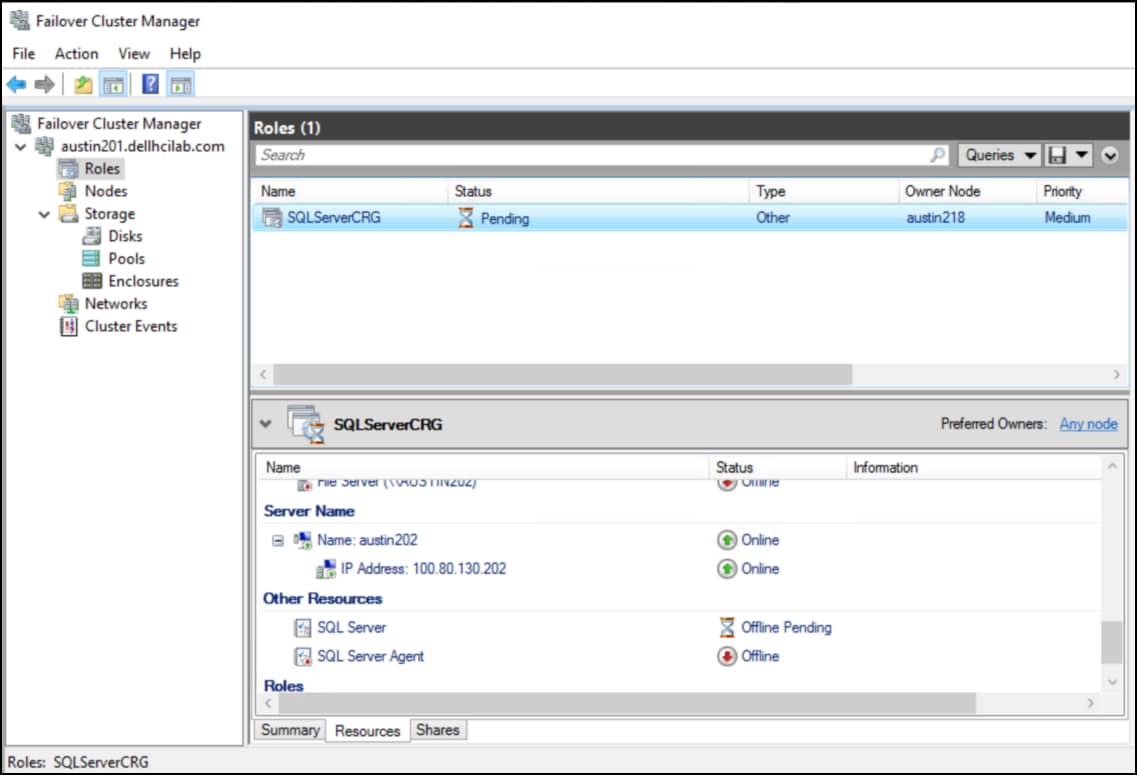Image resolution: width=1137 pixels, height=775 pixels.
Task: Select the Failover Cluster Manager root node
Action: (119, 124)
